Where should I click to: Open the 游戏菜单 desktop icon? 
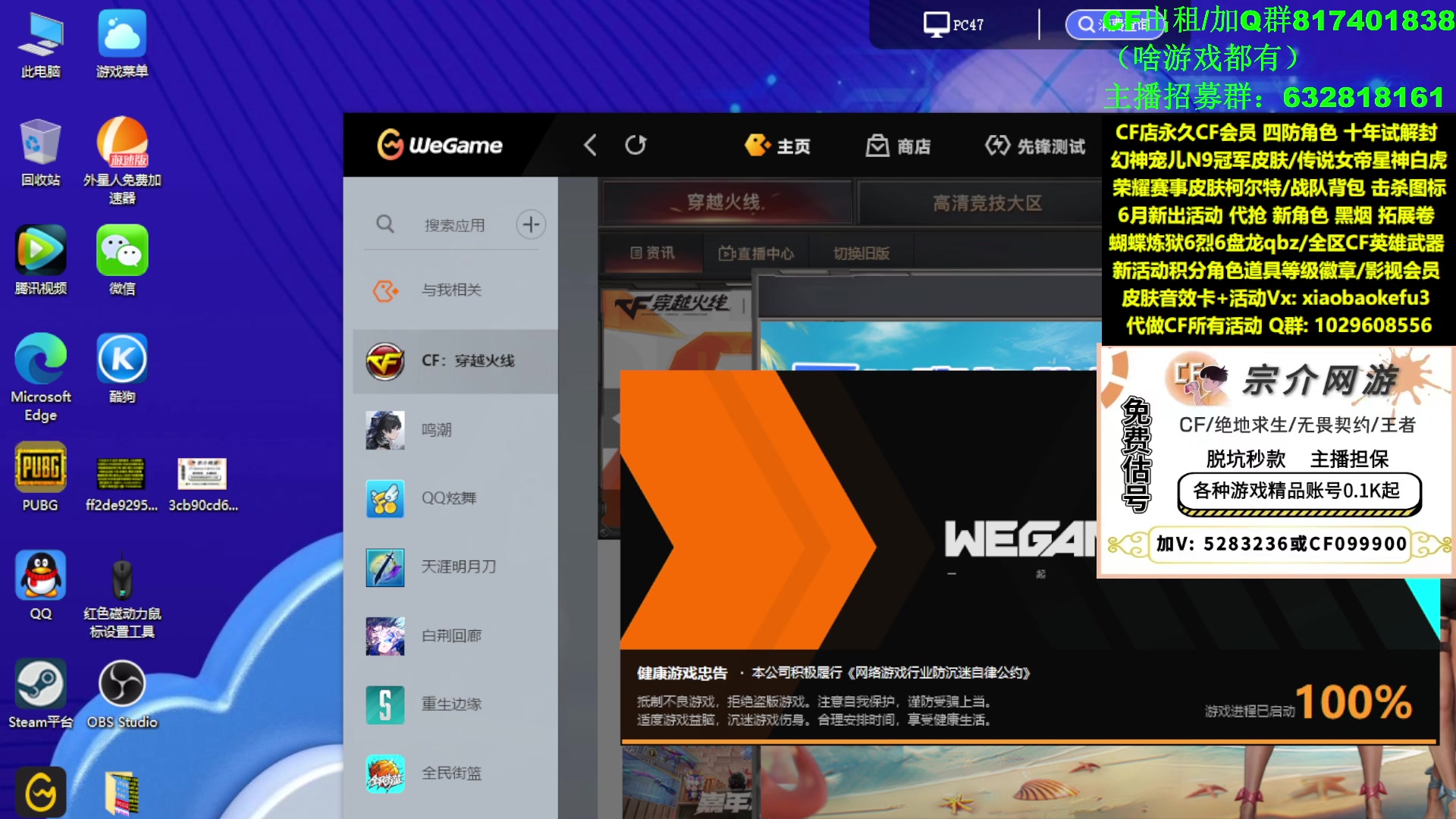(122, 45)
